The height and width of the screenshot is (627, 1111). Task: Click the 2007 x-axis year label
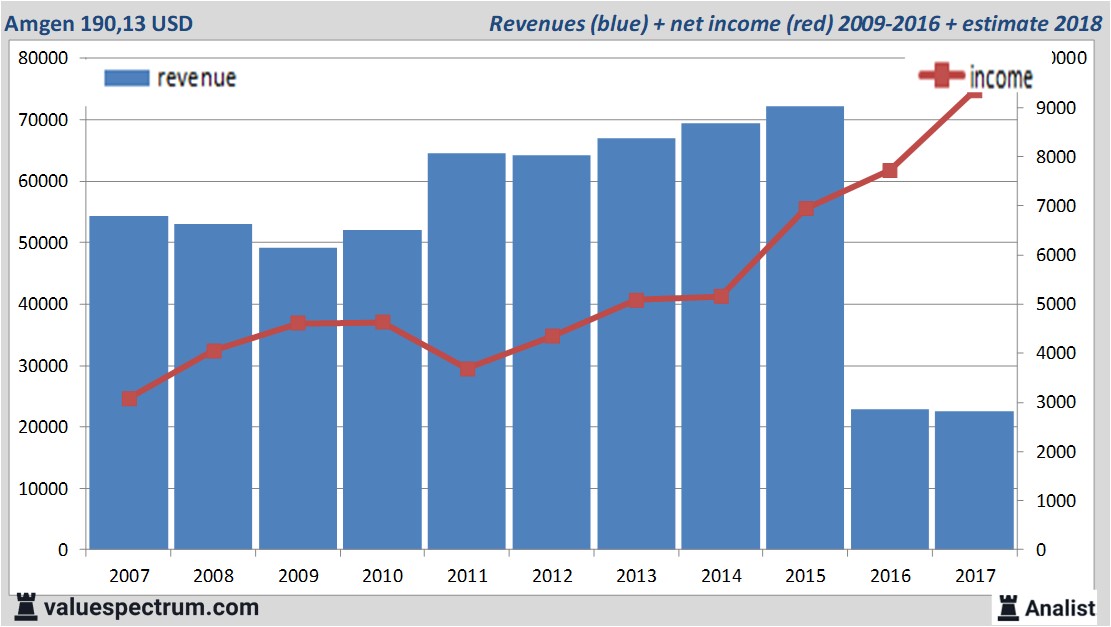129,575
